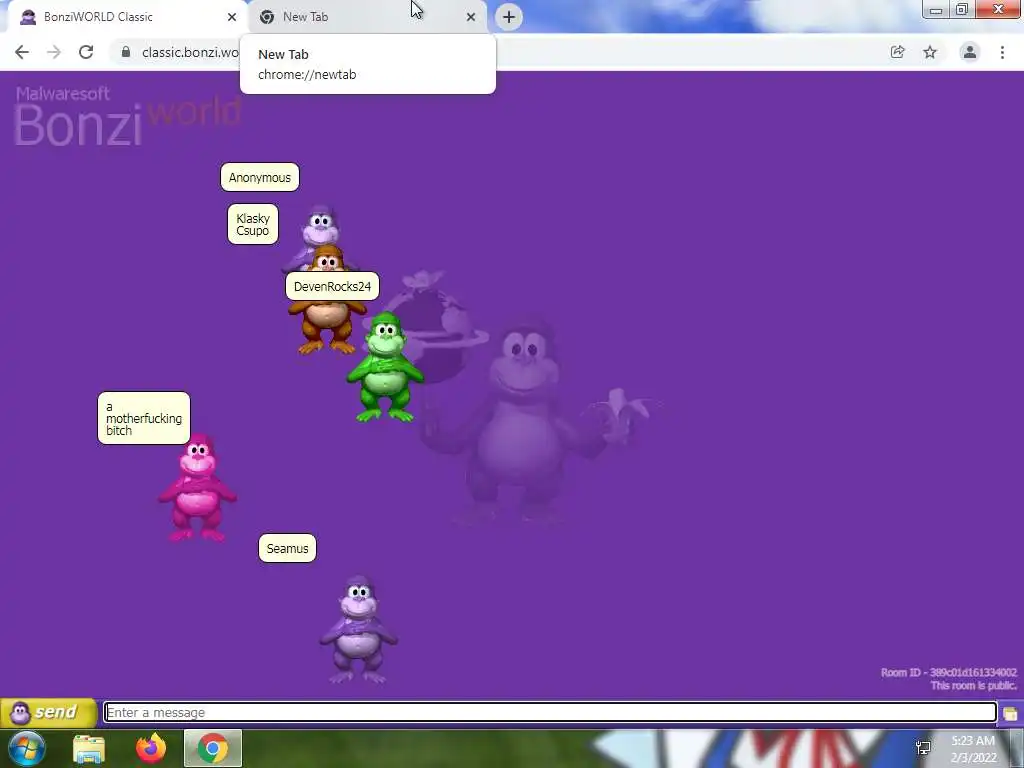Click Chrome taskbar button
The image size is (1024, 768).
(x=213, y=748)
